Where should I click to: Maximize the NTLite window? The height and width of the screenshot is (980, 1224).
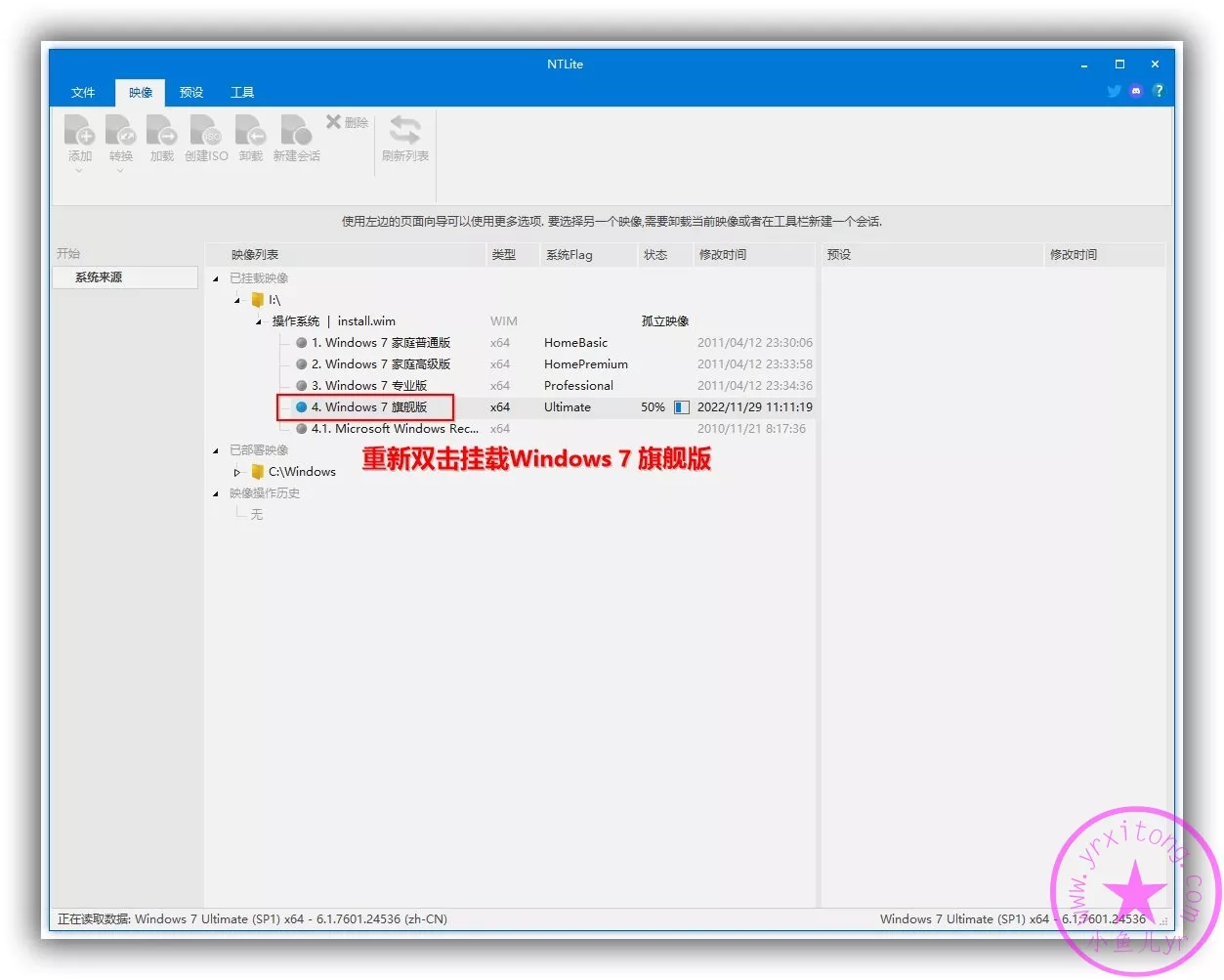[x=1119, y=64]
